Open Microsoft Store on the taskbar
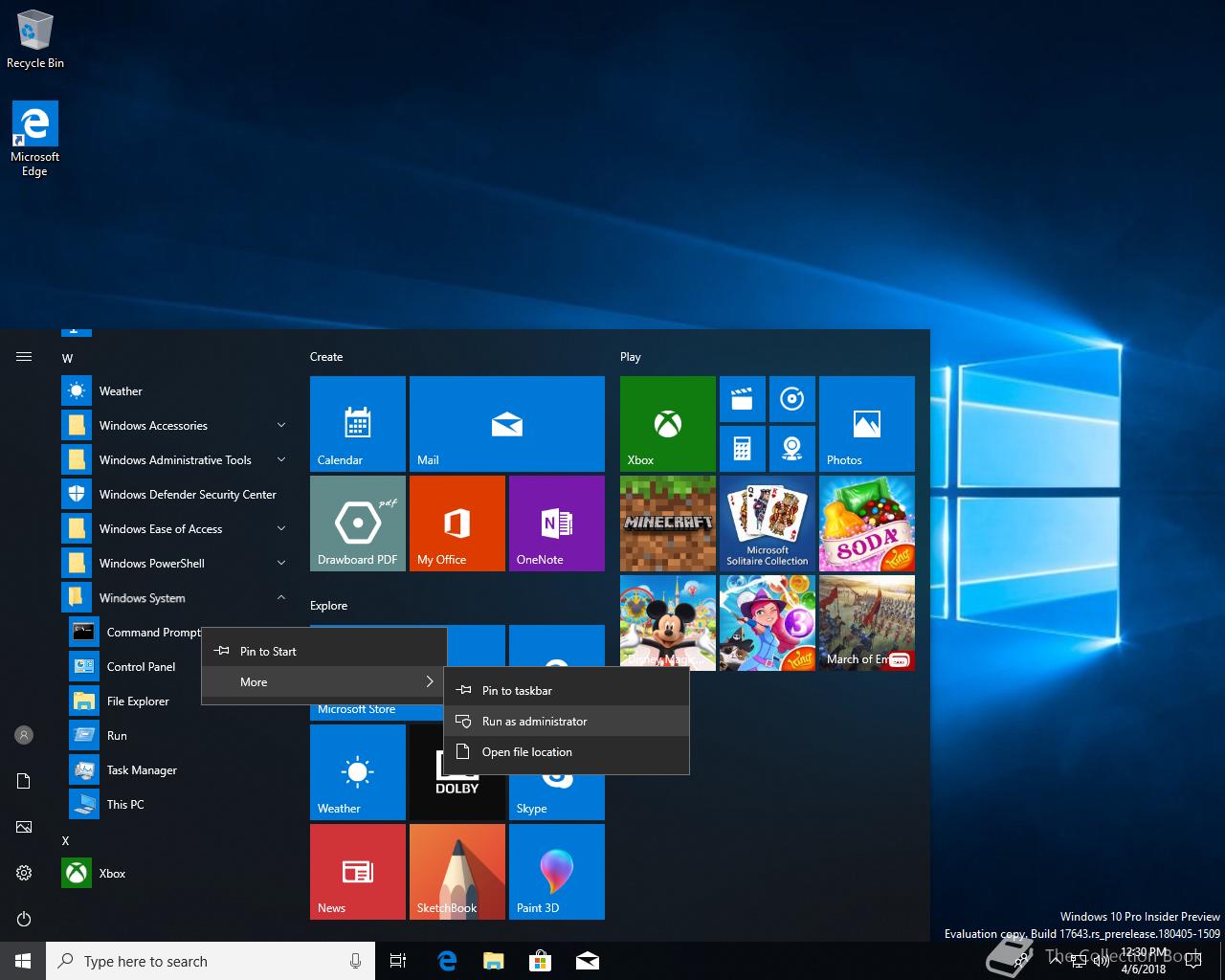This screenshot has width=1225, height=980. pyautogui.click(x=541, y=961)
